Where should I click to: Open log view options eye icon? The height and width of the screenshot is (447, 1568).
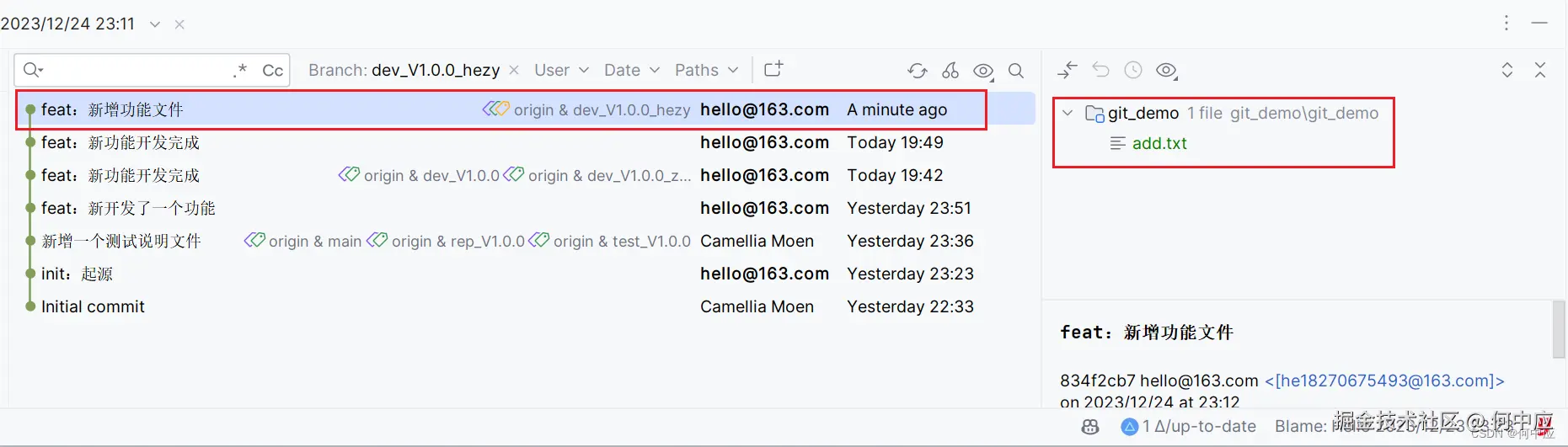983,71
